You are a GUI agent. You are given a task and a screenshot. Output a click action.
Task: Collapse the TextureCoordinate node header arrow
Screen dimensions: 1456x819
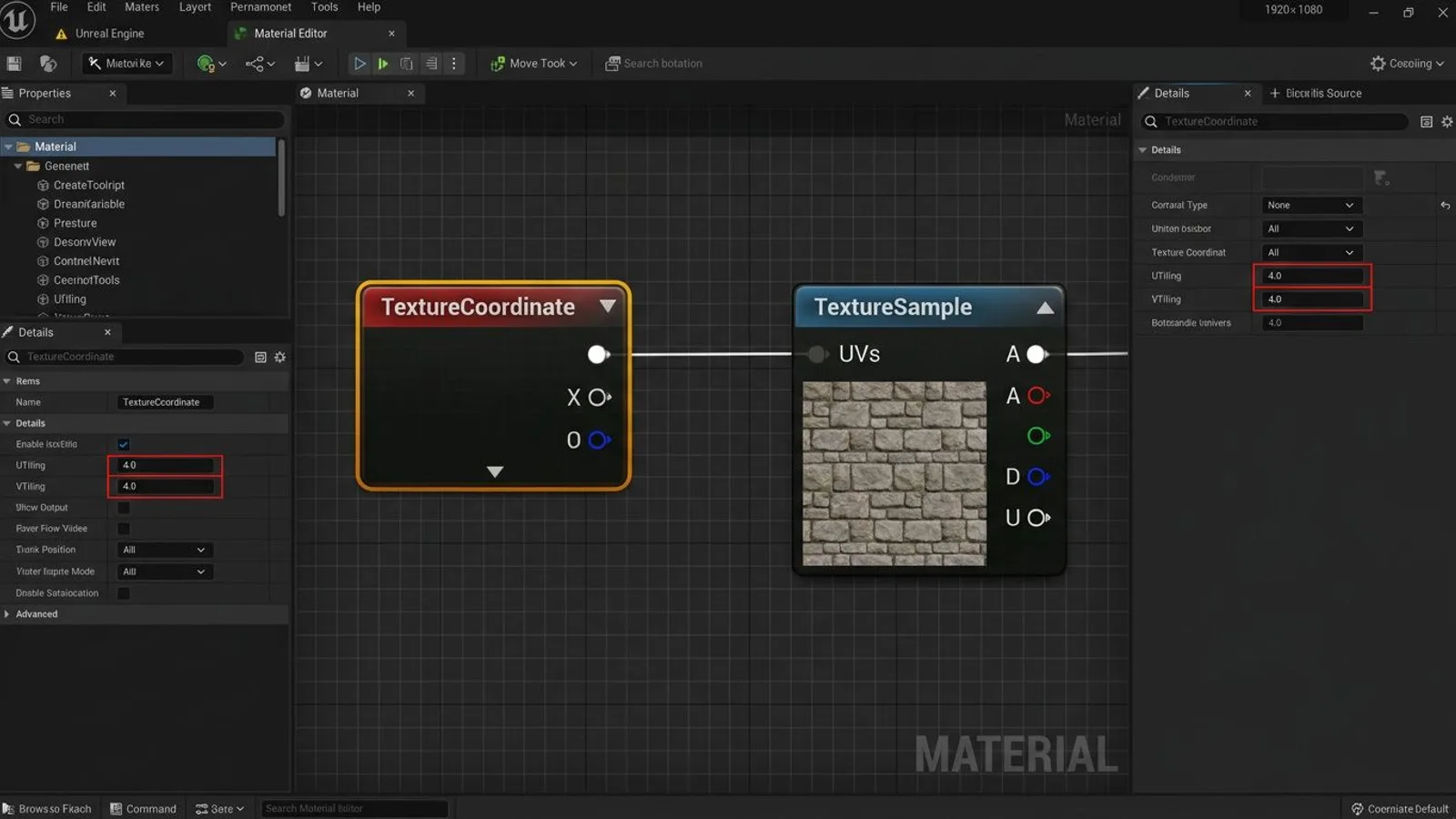click(608, 306)
